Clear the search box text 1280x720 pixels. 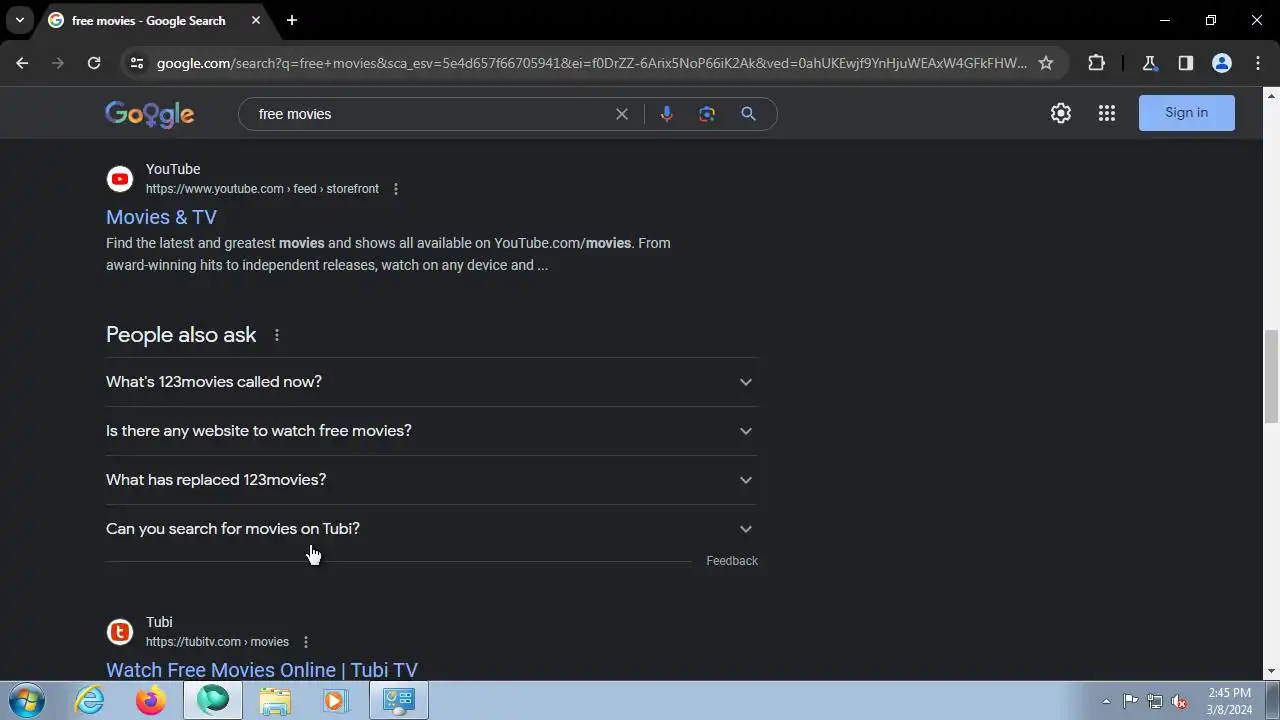click(x=622, y=114)
